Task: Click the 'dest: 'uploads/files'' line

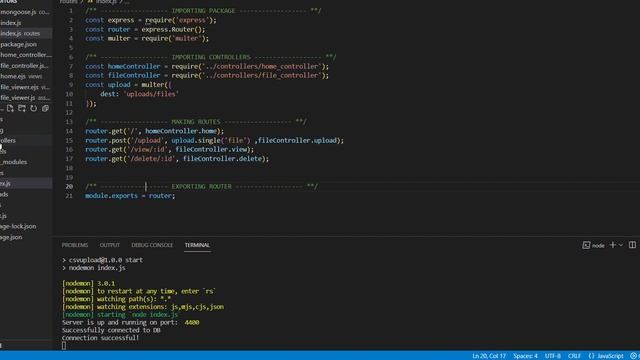Action: pos(139,94)
